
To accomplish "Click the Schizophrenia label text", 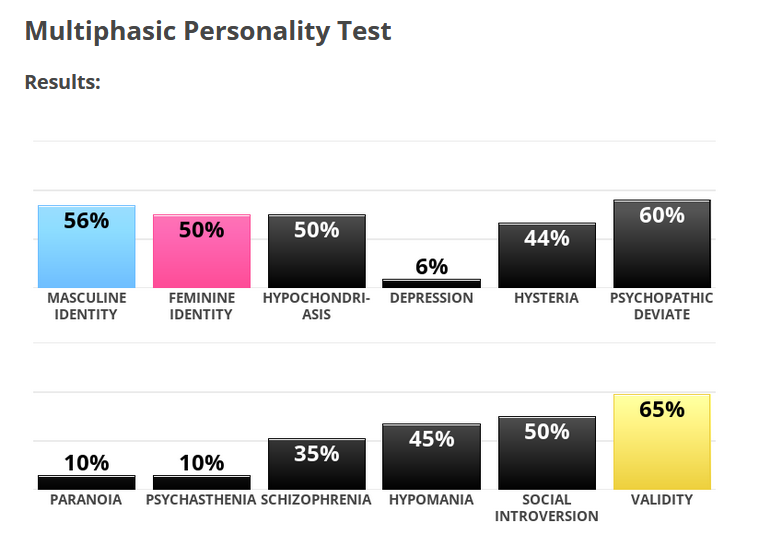I will 316,500.
